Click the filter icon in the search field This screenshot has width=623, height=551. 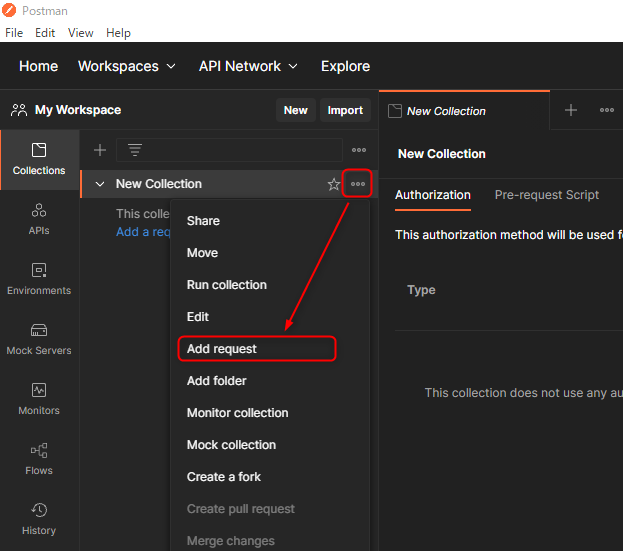click(135, 150)
